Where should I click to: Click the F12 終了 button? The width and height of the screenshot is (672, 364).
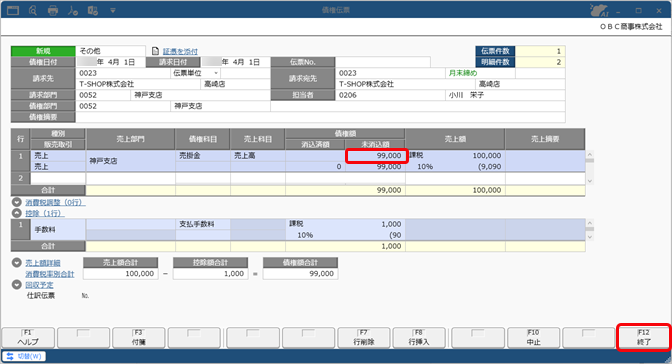[x=644, y=337]
